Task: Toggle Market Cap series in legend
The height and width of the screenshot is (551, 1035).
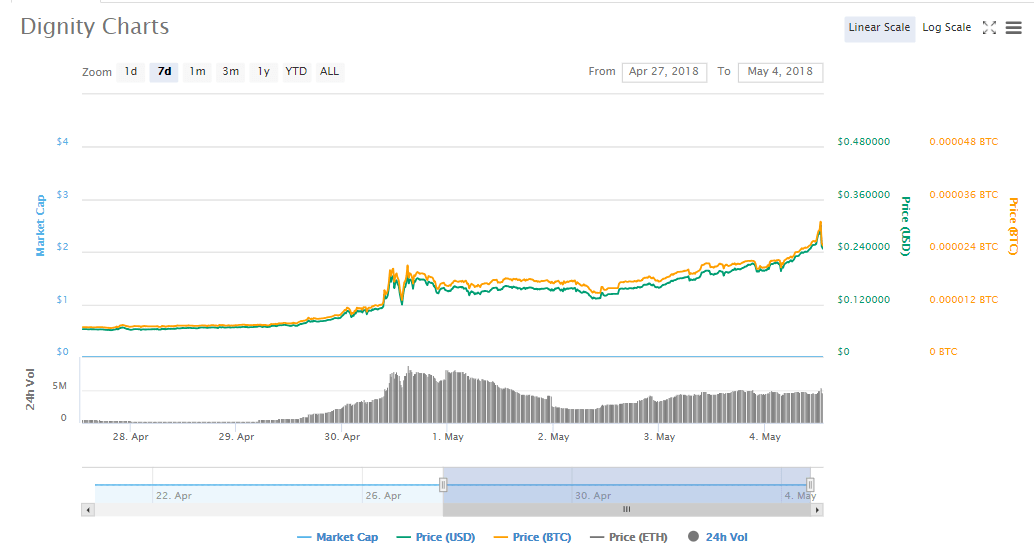Action: 337,537
